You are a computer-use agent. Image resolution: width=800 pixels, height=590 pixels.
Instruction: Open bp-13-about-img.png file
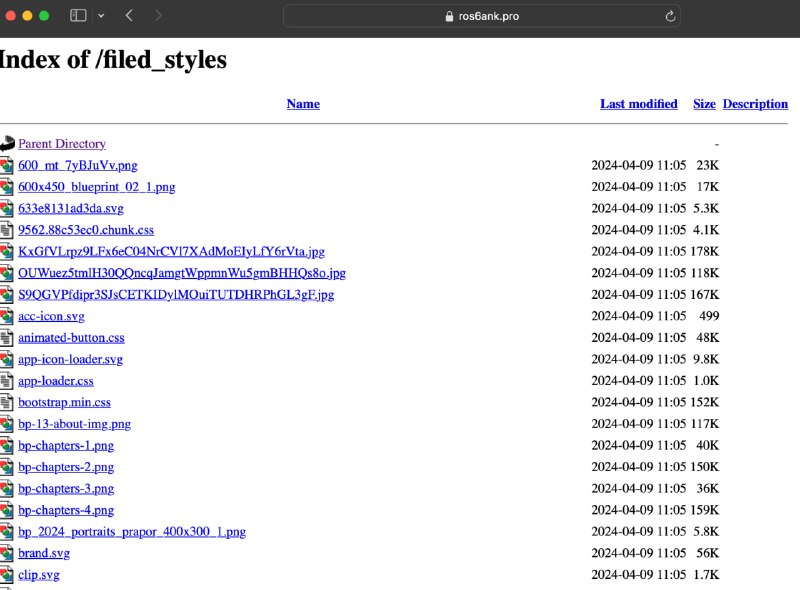pyautogui.click(x=74, y=424)
